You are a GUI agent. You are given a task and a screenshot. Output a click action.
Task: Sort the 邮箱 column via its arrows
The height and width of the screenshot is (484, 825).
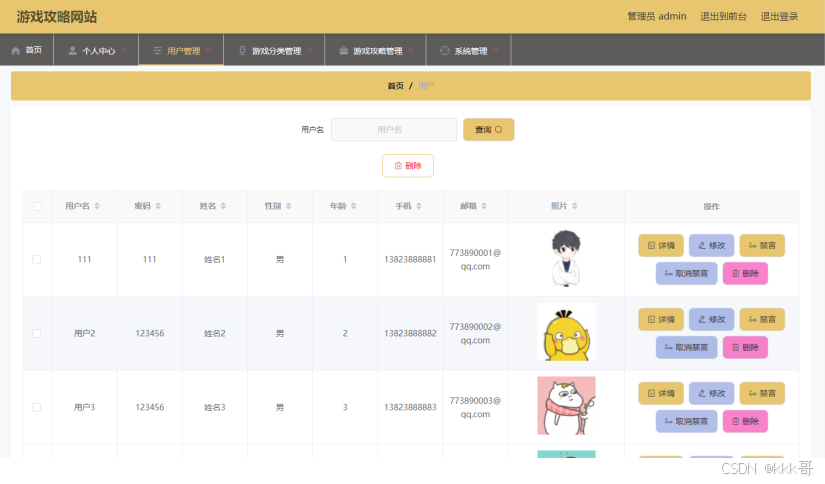click(x=484, y=206)
